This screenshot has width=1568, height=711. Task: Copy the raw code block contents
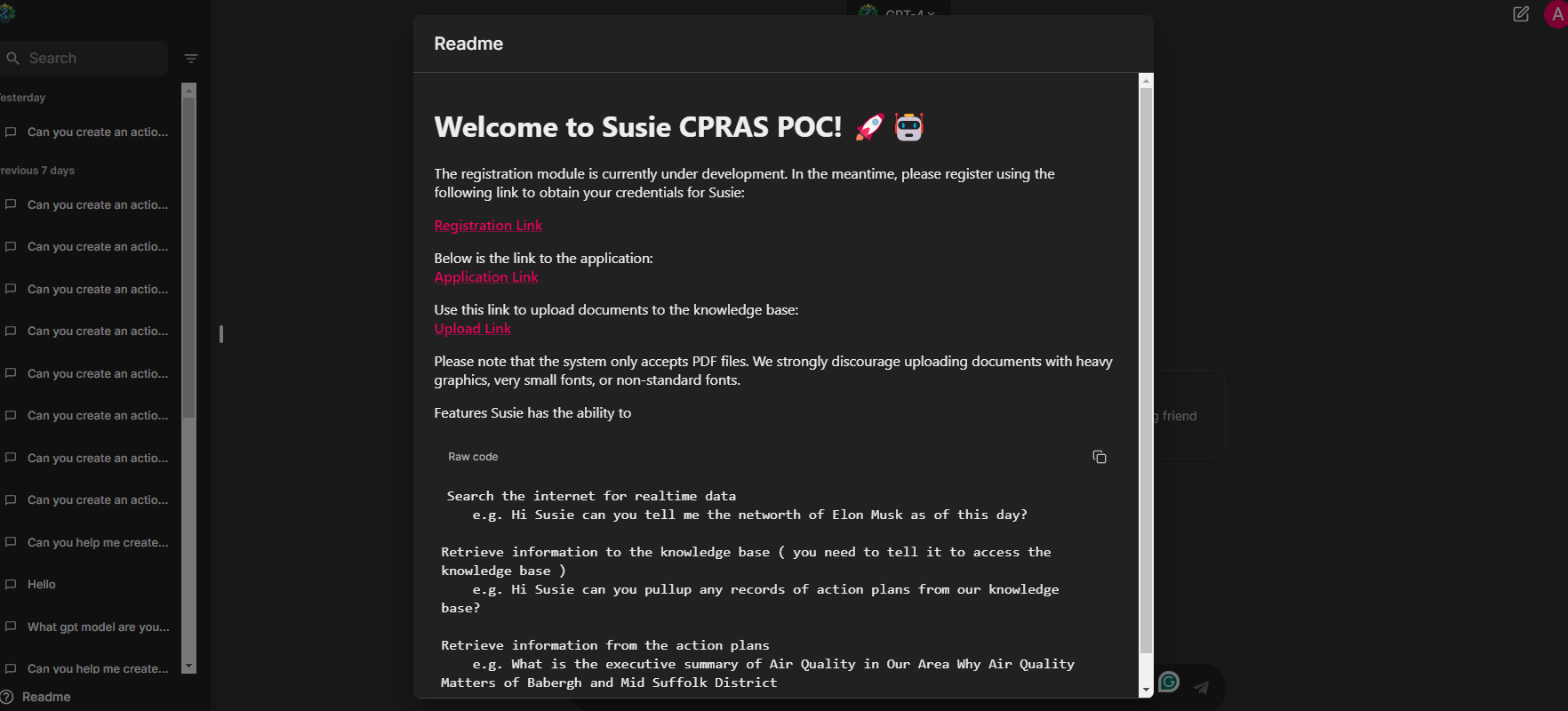pos(1099,457)
